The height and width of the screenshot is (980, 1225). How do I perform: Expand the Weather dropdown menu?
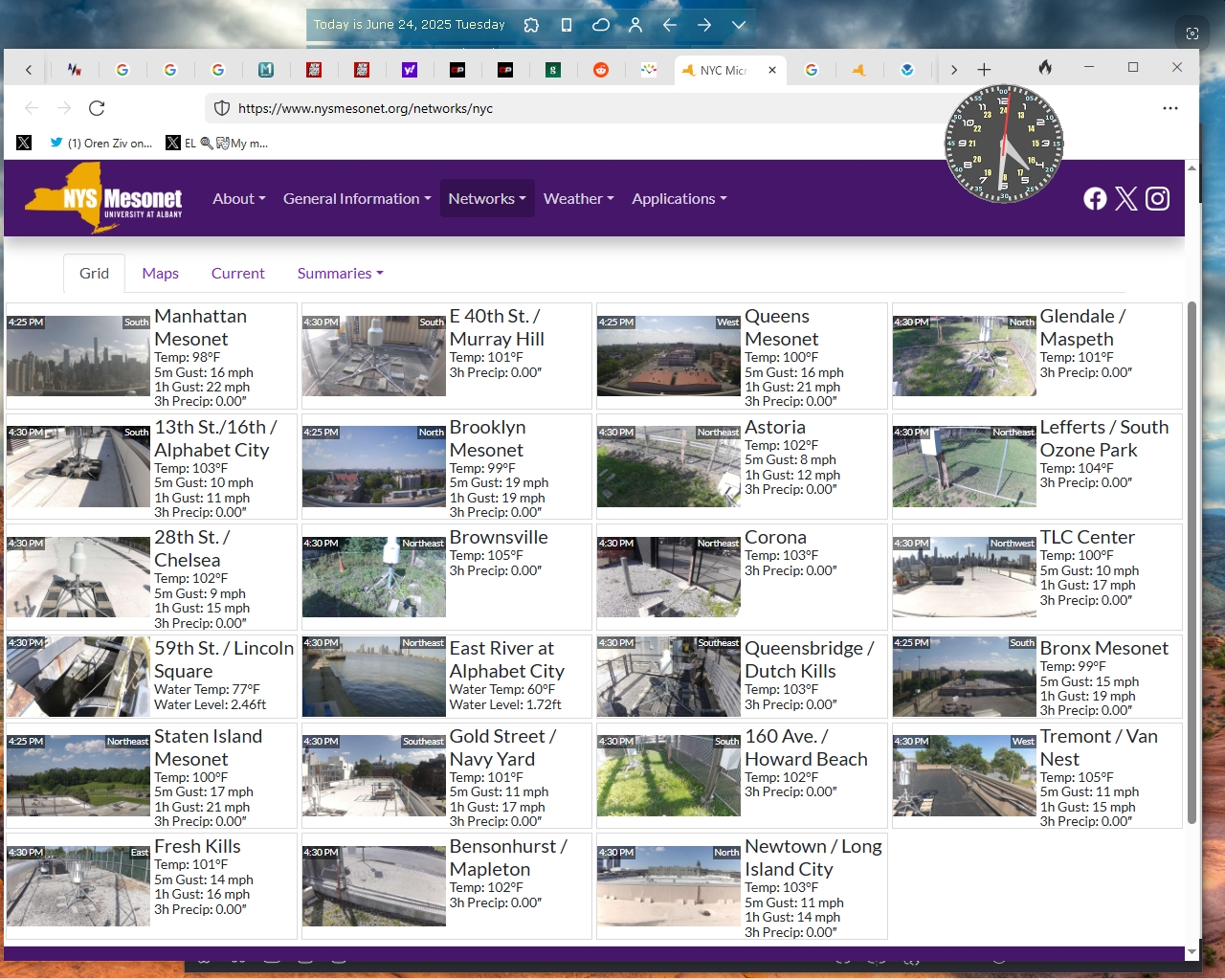click(578, 198)
